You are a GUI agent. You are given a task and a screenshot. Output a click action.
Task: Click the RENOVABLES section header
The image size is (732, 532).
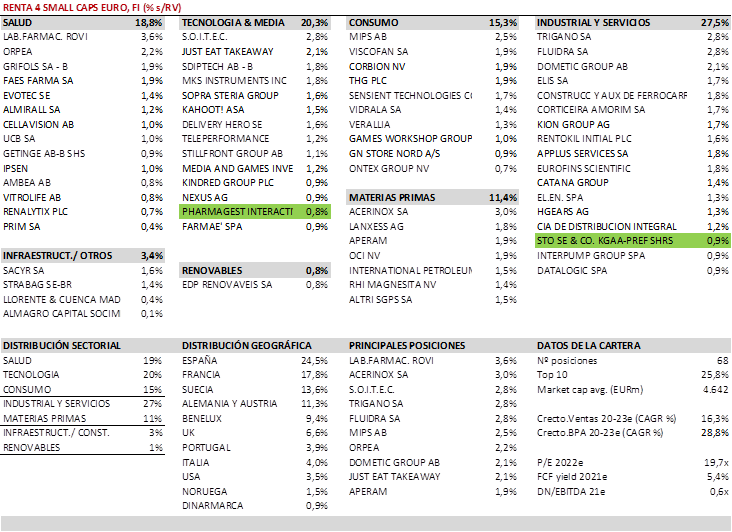click(x=255, y=270)
